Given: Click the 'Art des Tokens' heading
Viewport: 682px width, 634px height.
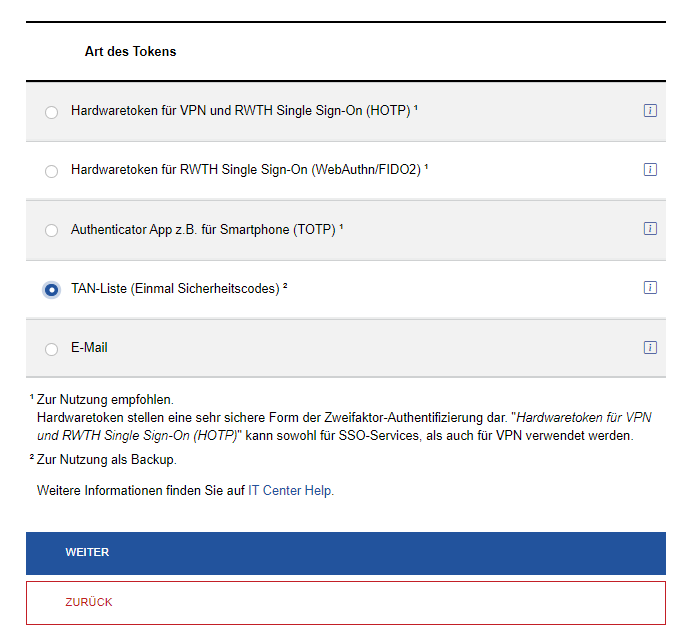Looking at the screenshot, I should [130, 51].
